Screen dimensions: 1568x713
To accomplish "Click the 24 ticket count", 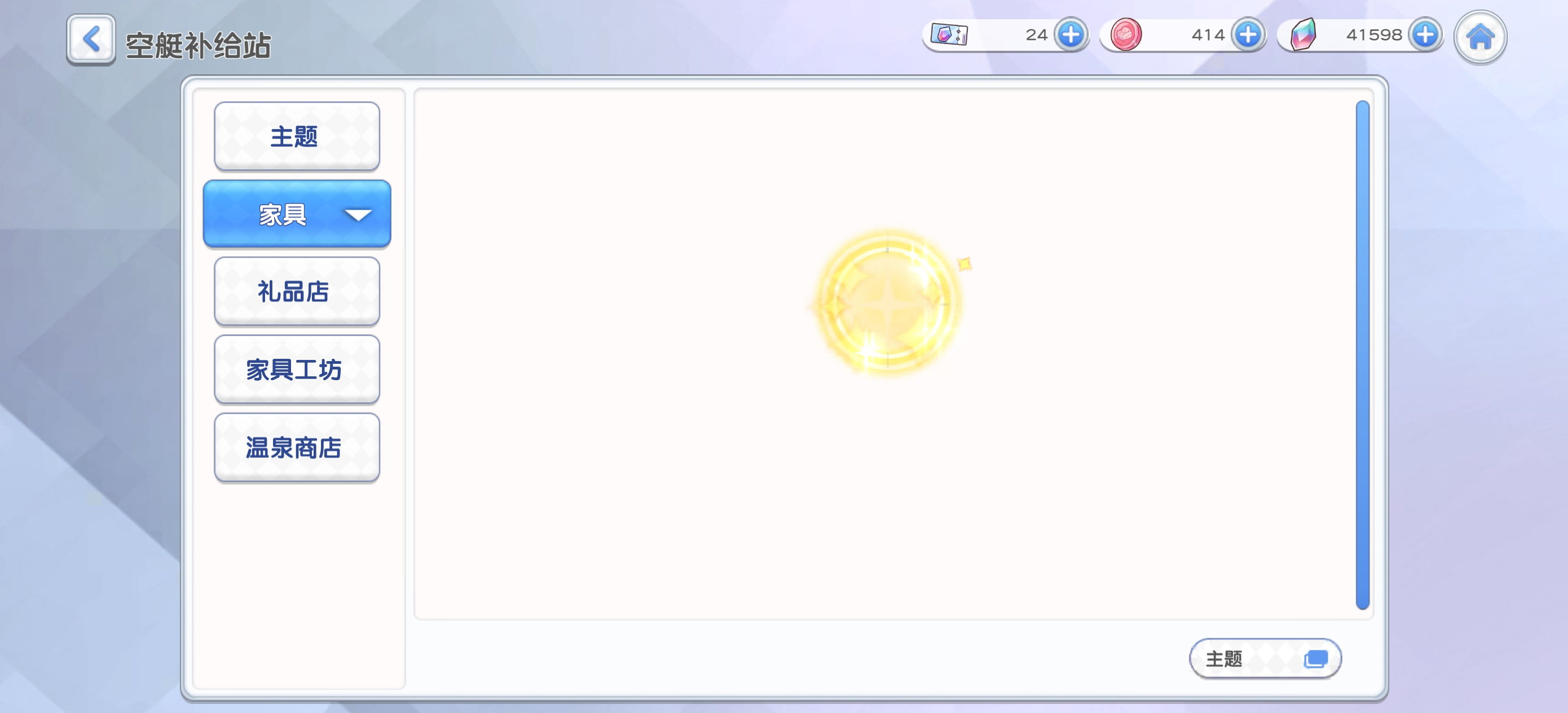I will [x=1036, y=35].
